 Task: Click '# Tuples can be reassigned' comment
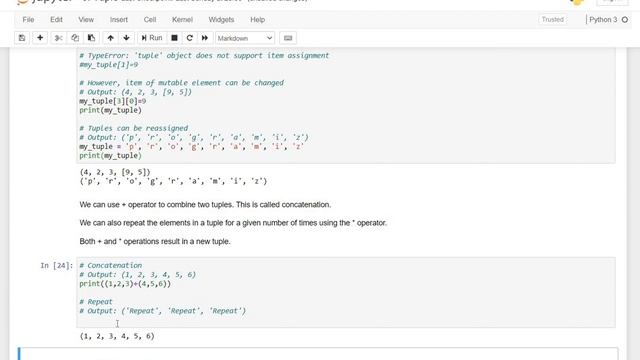(x=134, y=128)
